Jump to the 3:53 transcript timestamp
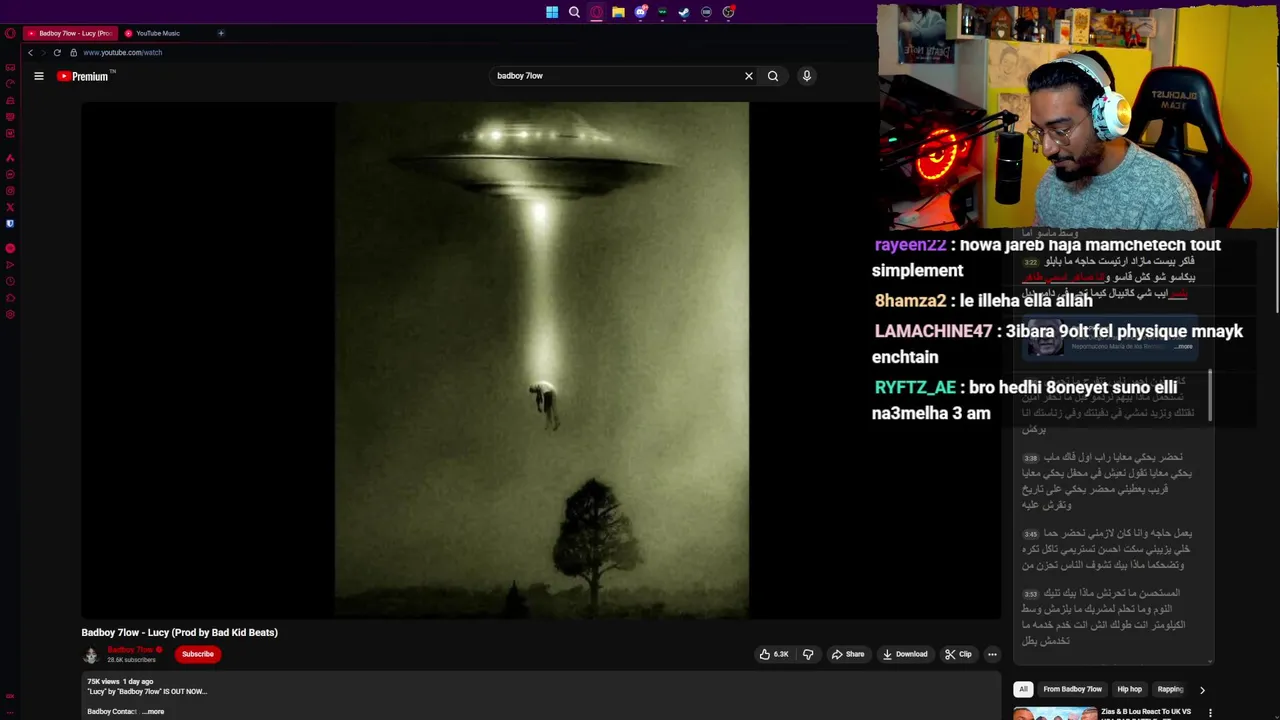This screenshot has width=1280, height=720. [1030, 594]
